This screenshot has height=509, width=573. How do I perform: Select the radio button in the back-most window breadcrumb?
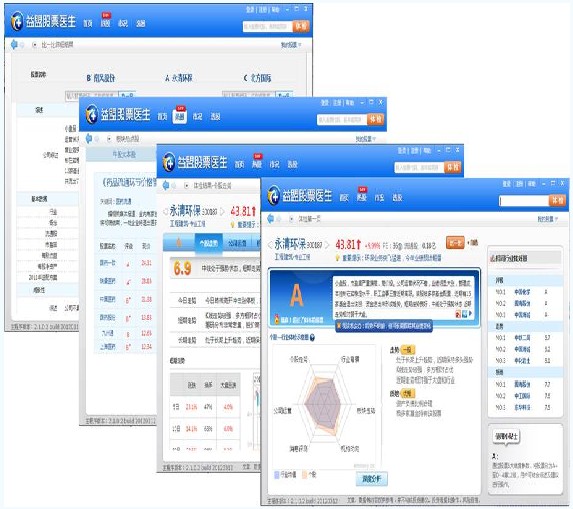point(34,45)
